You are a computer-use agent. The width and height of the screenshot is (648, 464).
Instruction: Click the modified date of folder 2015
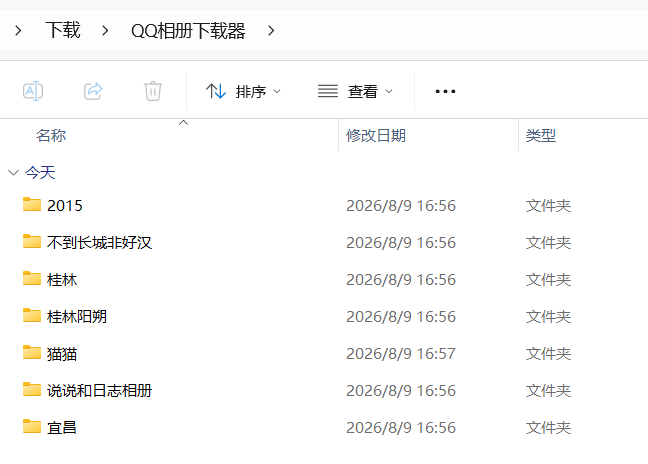point(401,206)
